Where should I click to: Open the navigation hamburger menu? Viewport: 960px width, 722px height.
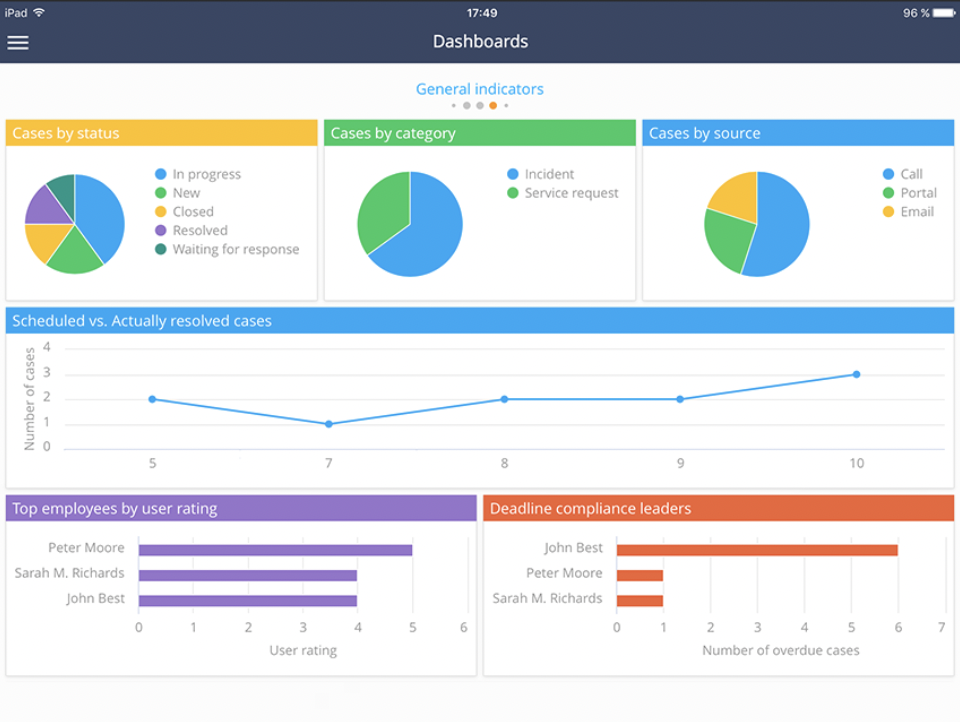point(18,42)
